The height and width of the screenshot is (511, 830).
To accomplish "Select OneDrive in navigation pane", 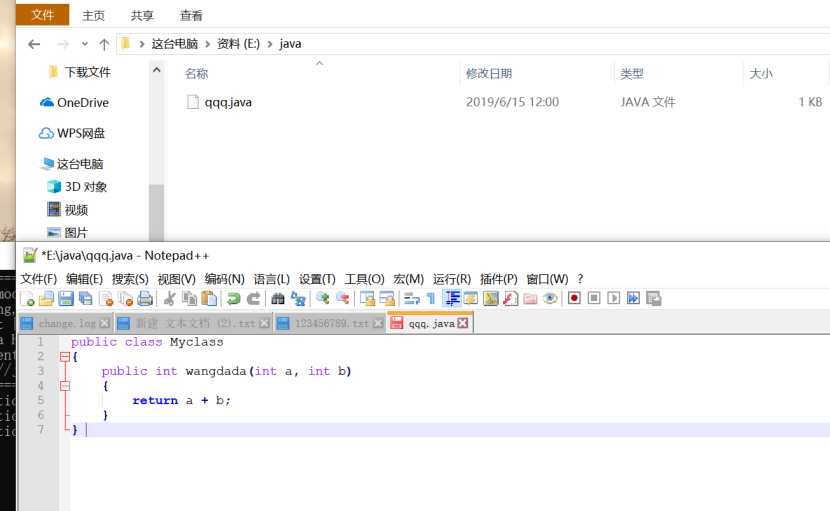I will pyautogui.click(x=74, y=103).
